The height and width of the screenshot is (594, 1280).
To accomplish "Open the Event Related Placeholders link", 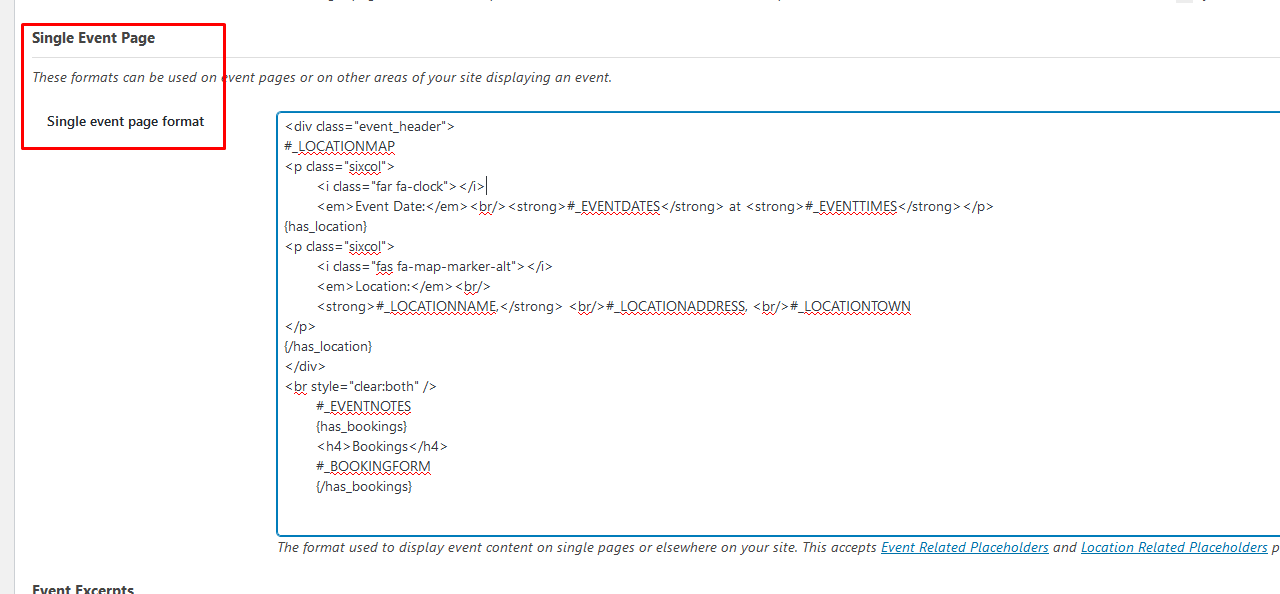I will [964, 548].
